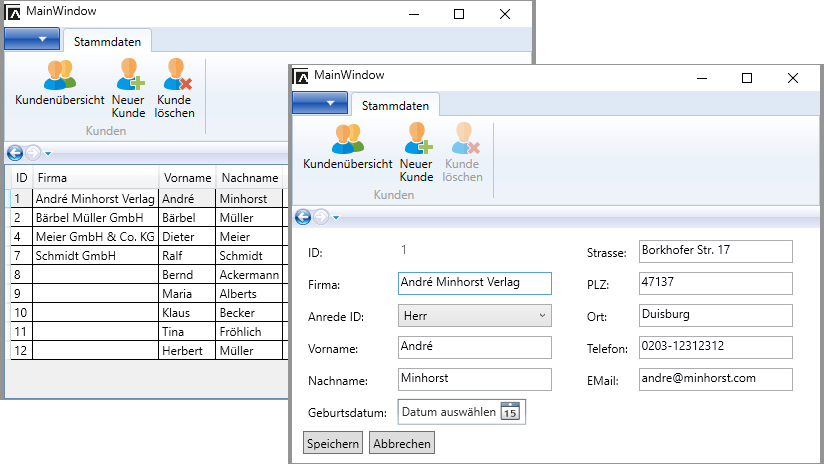Screen dimensions: 824x464
Task: Expand the Anrede ID combo box
Action: (542, 316)
